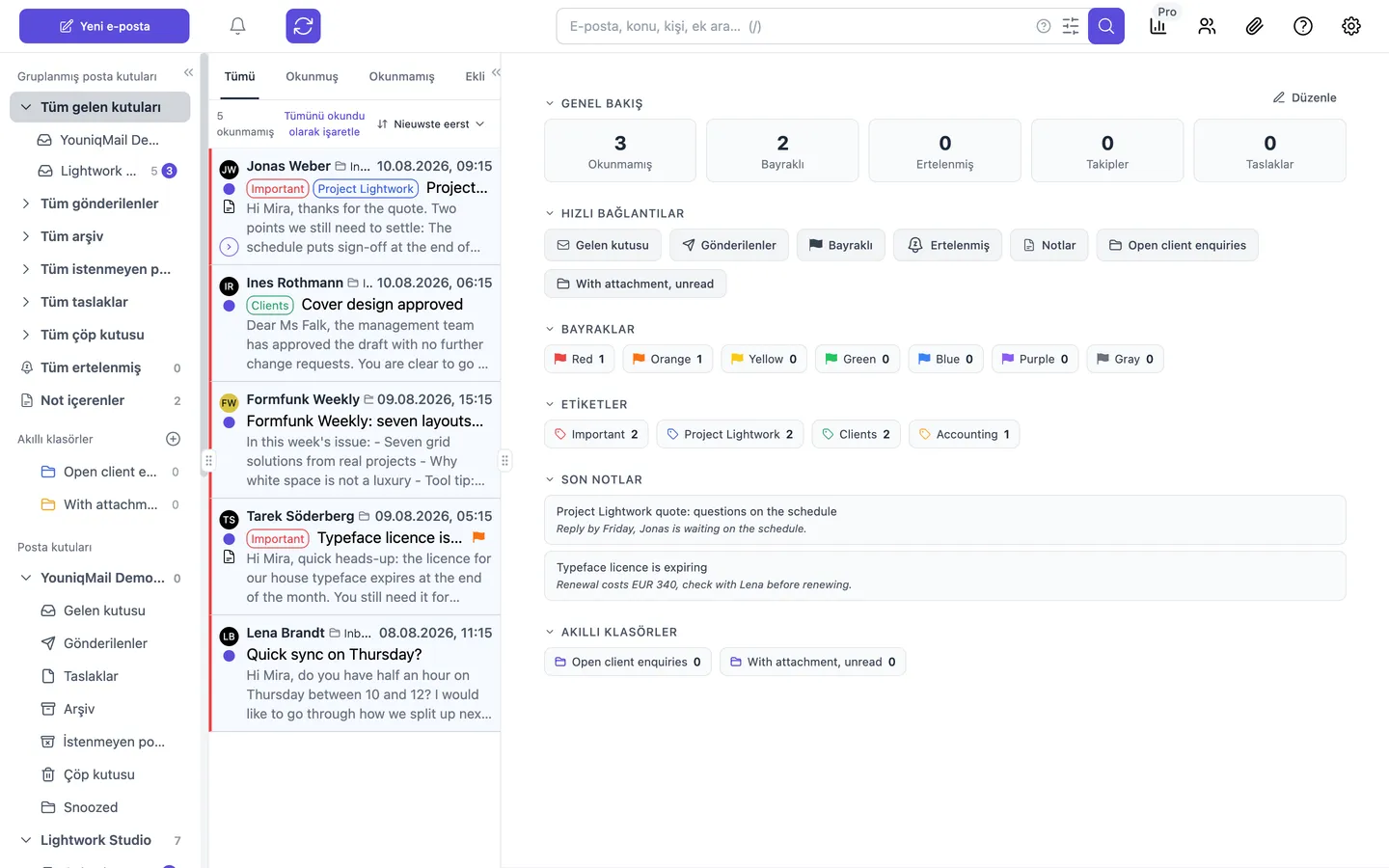Open the Pro statistics chart icon
Screen dimensions: 1389x868
pyautogui.click(x=1158, y=26)
